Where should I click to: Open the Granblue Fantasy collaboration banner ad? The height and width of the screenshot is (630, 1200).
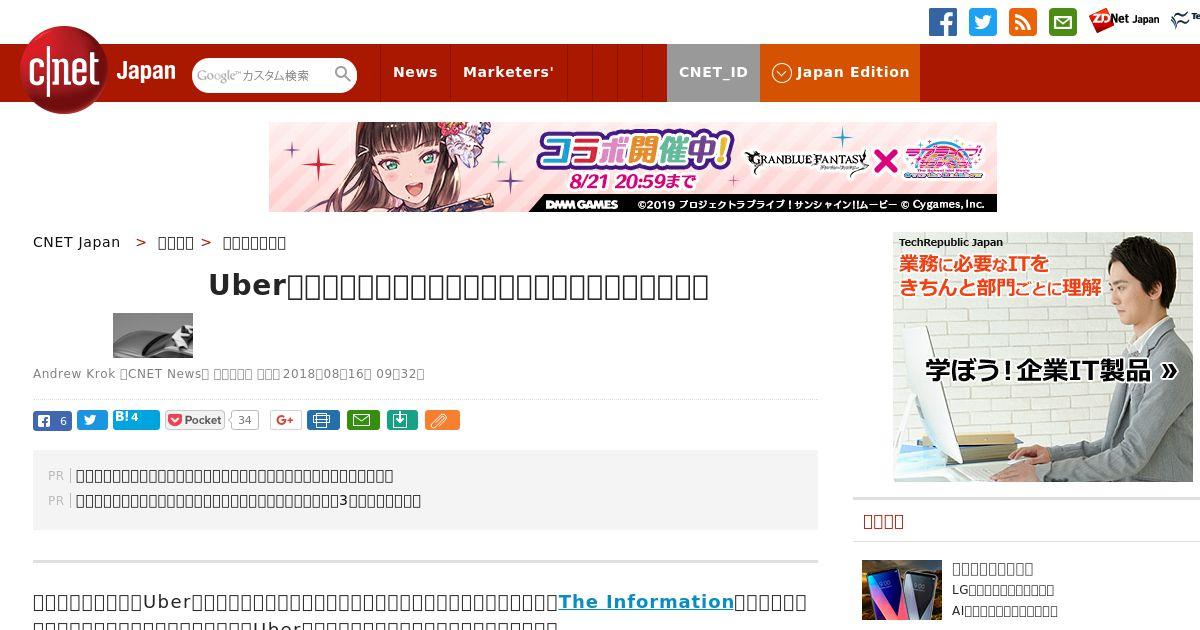click(x=632, y=167)
